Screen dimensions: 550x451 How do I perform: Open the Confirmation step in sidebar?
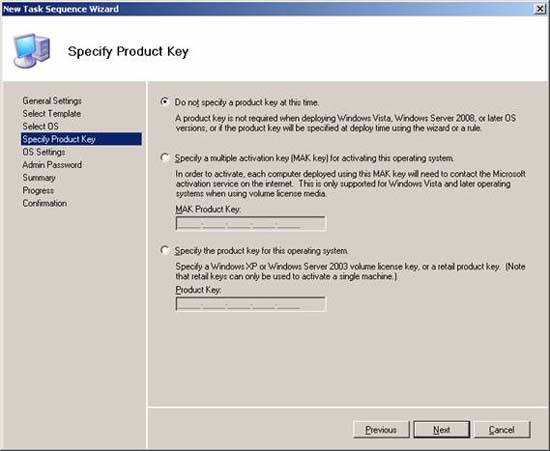click(x=45, y=203)
